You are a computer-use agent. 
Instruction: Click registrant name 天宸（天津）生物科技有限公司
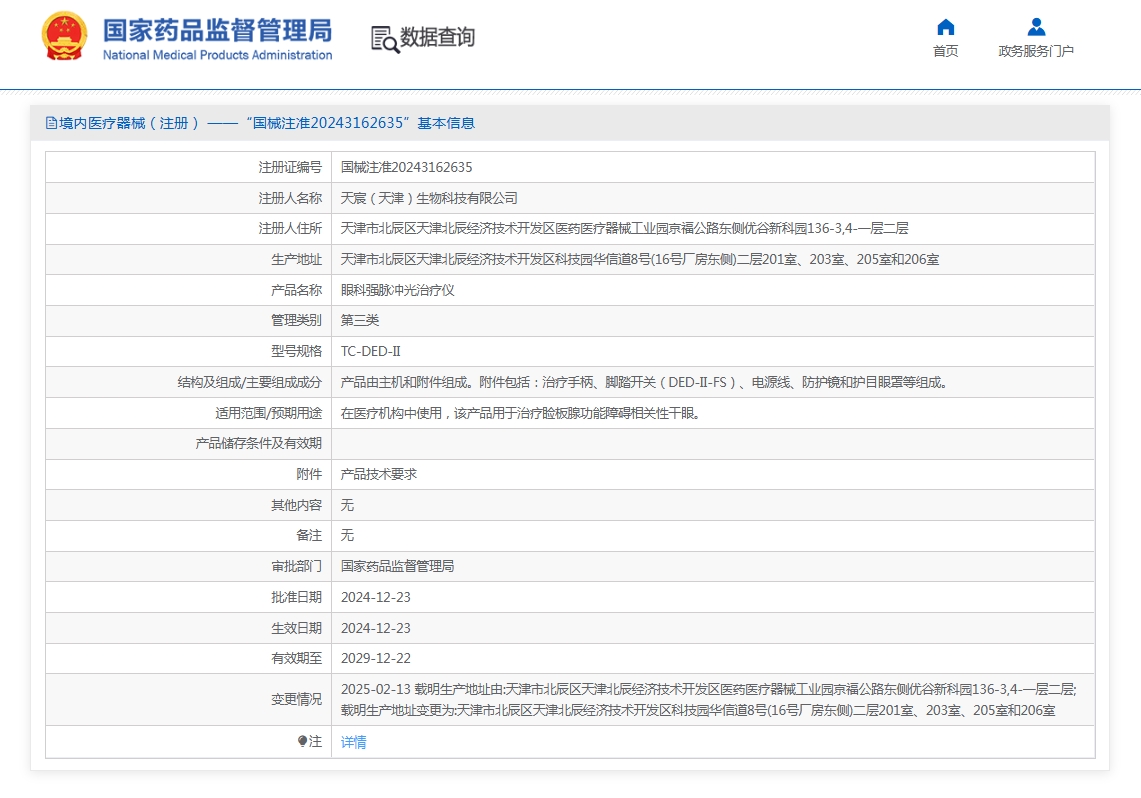tap(429, 198)
